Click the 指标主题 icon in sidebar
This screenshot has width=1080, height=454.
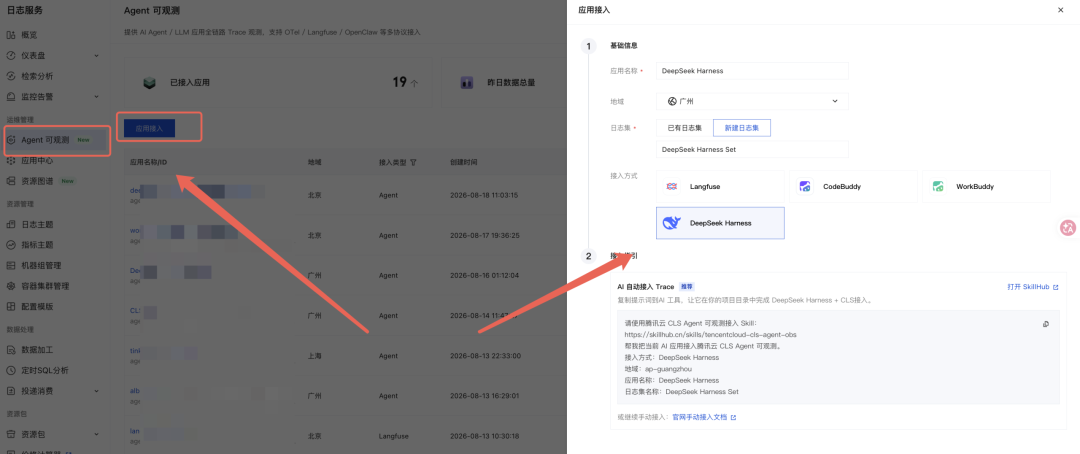(x=11, y=245)
